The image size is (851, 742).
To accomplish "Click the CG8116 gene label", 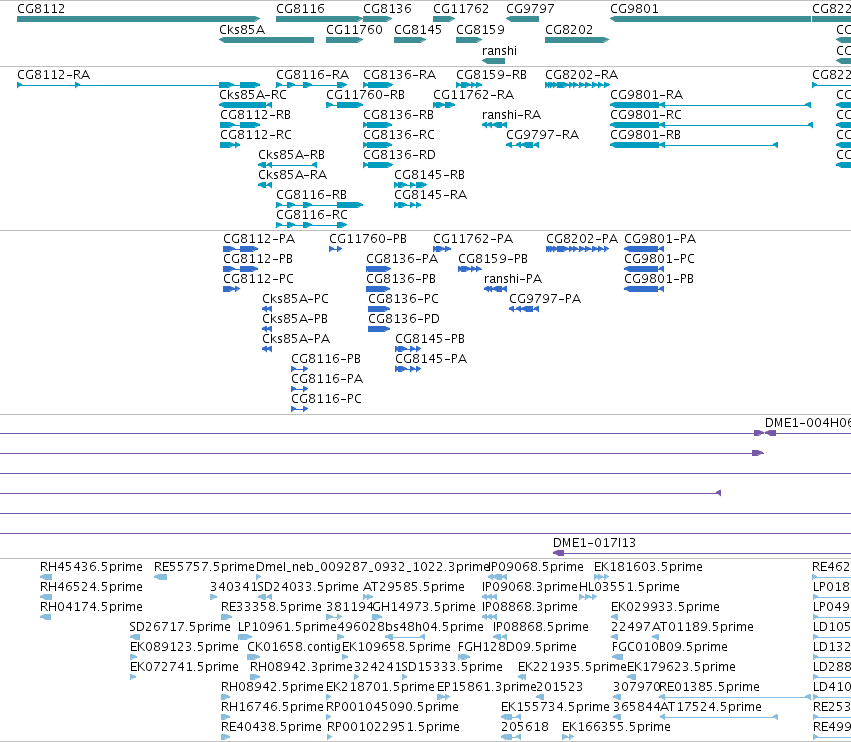I will click(x=300, y=9).
